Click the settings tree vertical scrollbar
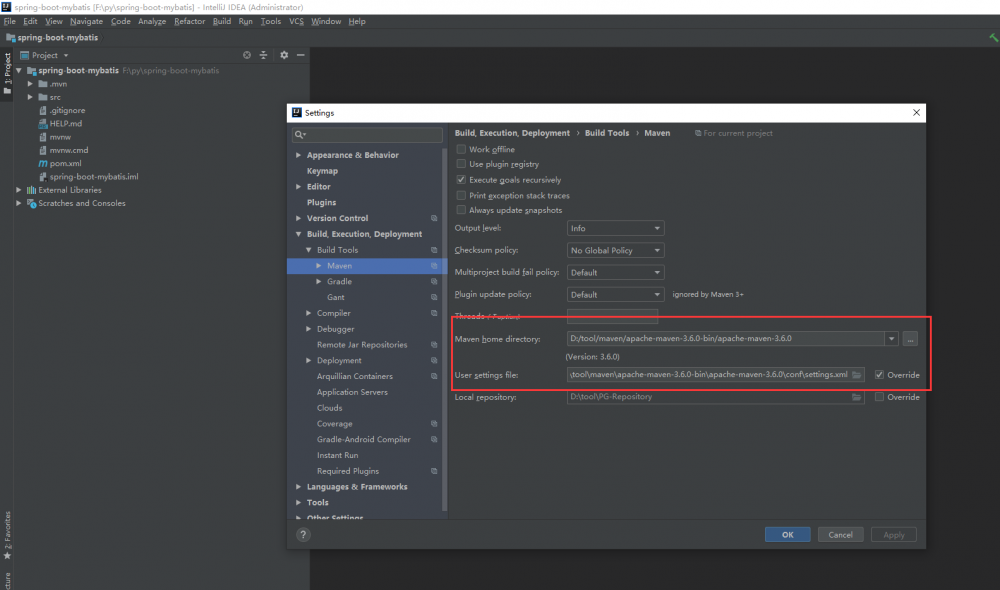Viewport: 1000px width, 590px height. [445, 328]
